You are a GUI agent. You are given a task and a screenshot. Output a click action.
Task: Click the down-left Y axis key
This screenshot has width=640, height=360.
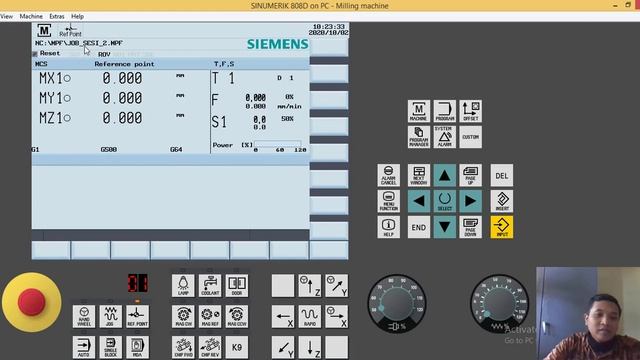pos(283,347)
